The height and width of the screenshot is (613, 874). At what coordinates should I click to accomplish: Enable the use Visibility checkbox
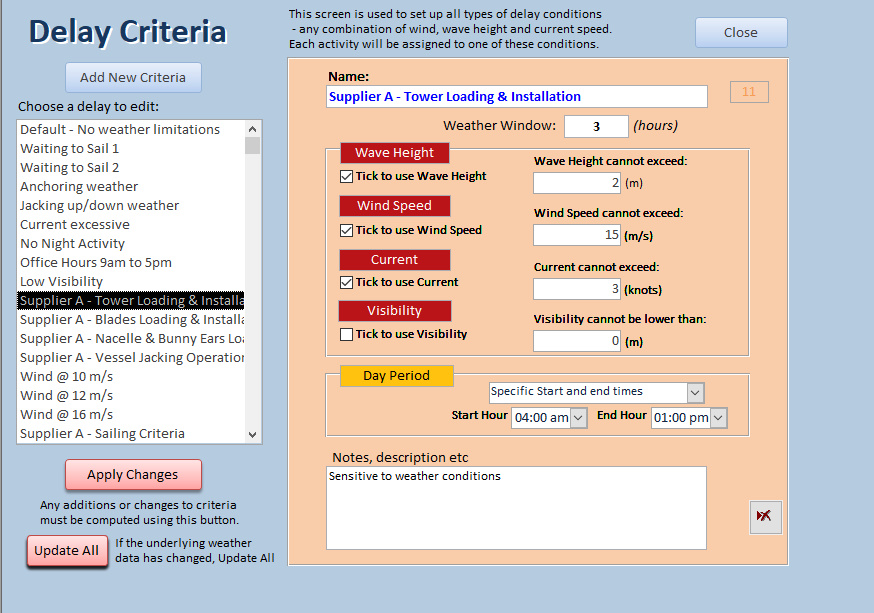[347, 334]
